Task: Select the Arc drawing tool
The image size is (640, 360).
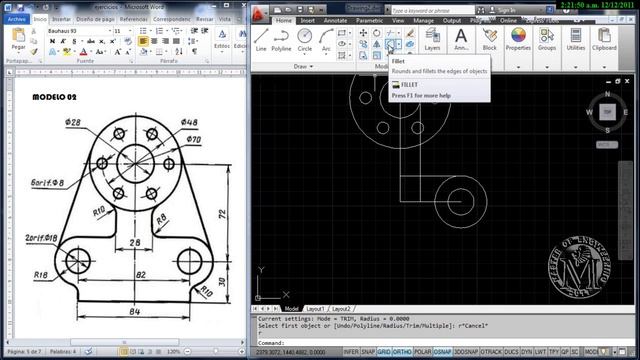Action: point(326,40)
